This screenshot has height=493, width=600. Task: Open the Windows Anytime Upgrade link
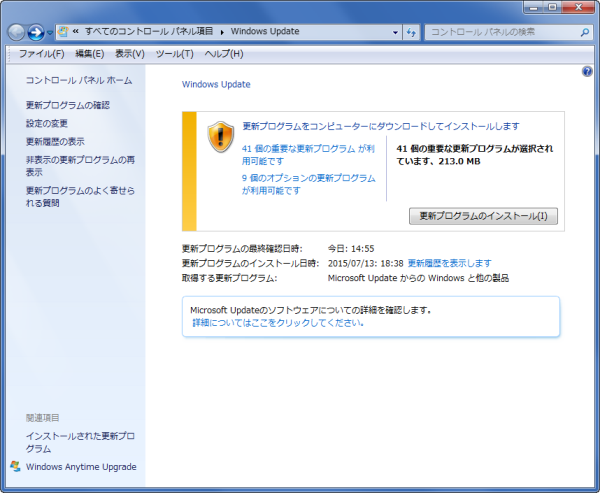point(81,467)
